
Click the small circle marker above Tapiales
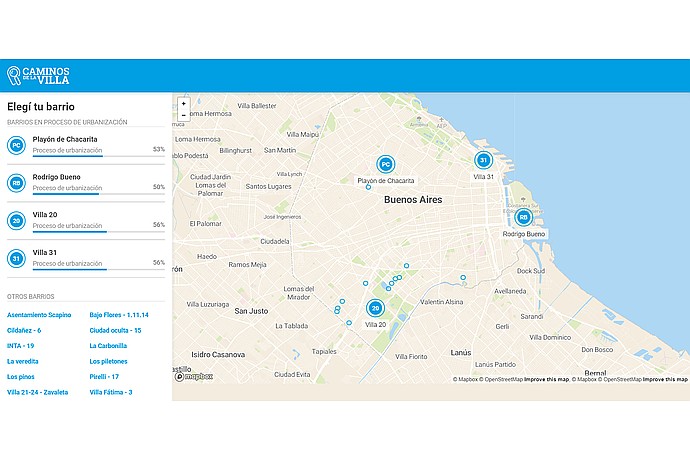tap(349, 323)
